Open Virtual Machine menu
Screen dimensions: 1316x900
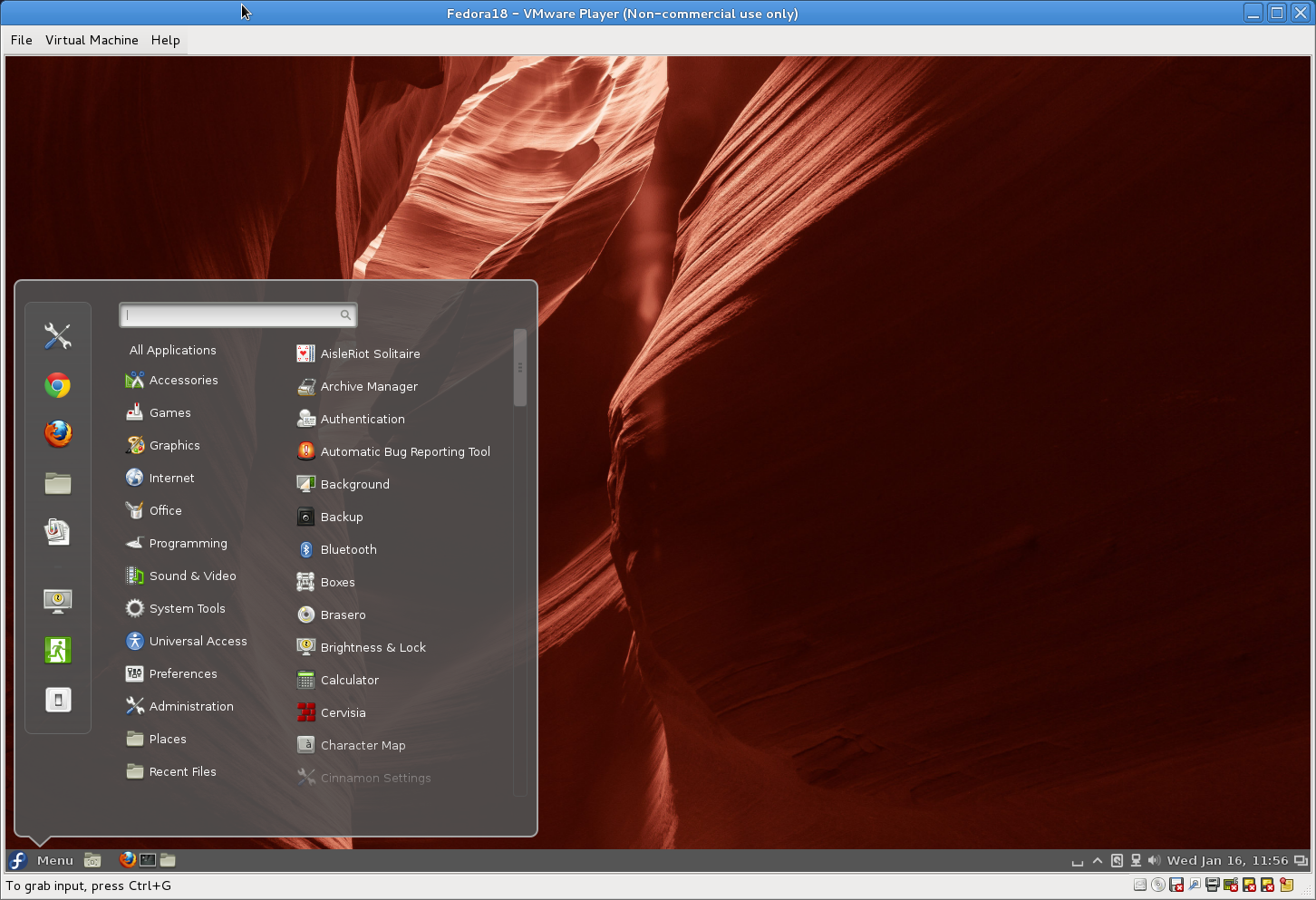click(92, 40)
